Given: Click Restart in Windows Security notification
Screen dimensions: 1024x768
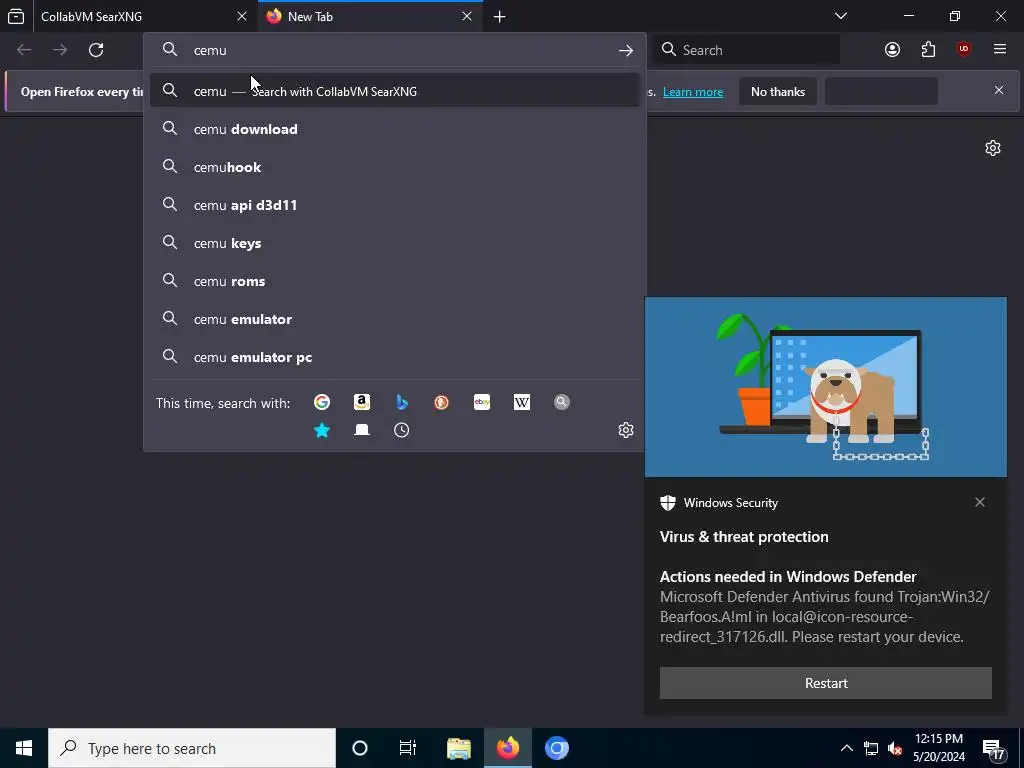Looking at the screenshot, I should coord(825,683).
